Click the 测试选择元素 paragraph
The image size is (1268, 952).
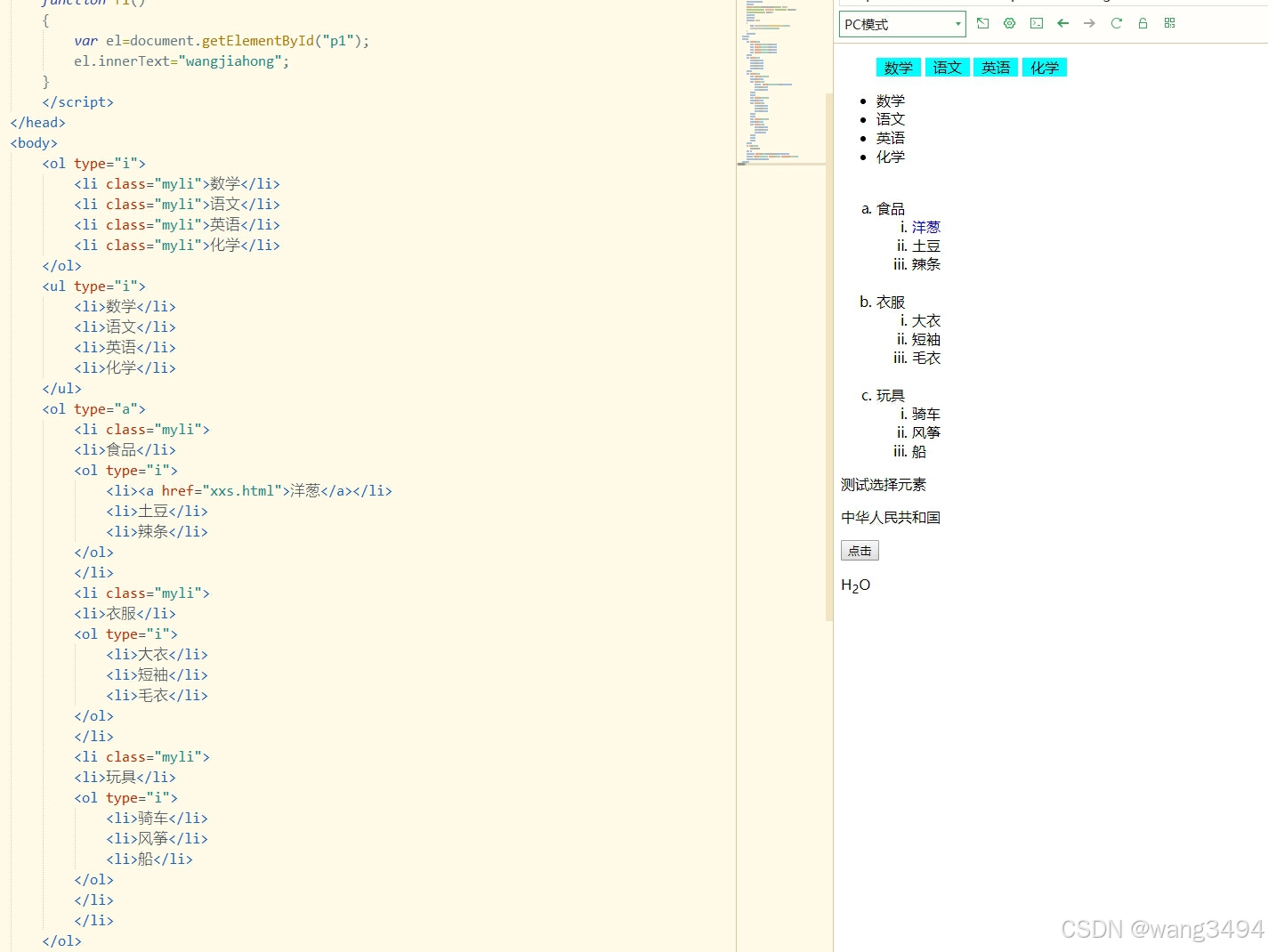pyautogui.click(x=884, y=484)
